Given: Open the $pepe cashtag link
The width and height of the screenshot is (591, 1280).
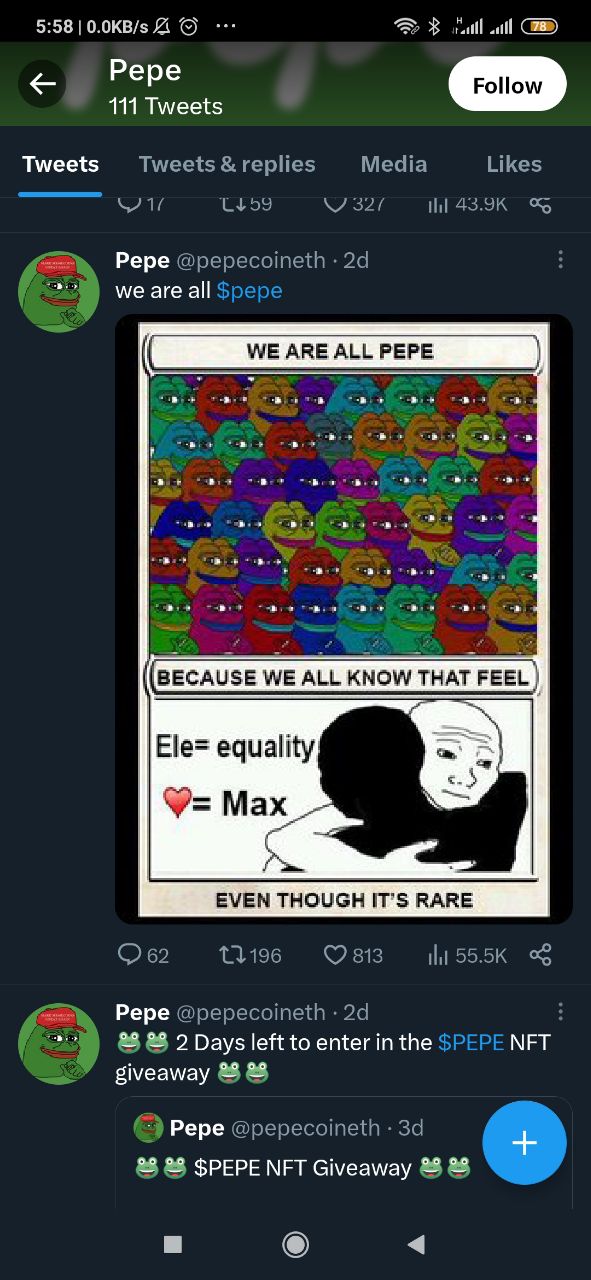Looking at the screenshot, I should [x=249, y=291].
